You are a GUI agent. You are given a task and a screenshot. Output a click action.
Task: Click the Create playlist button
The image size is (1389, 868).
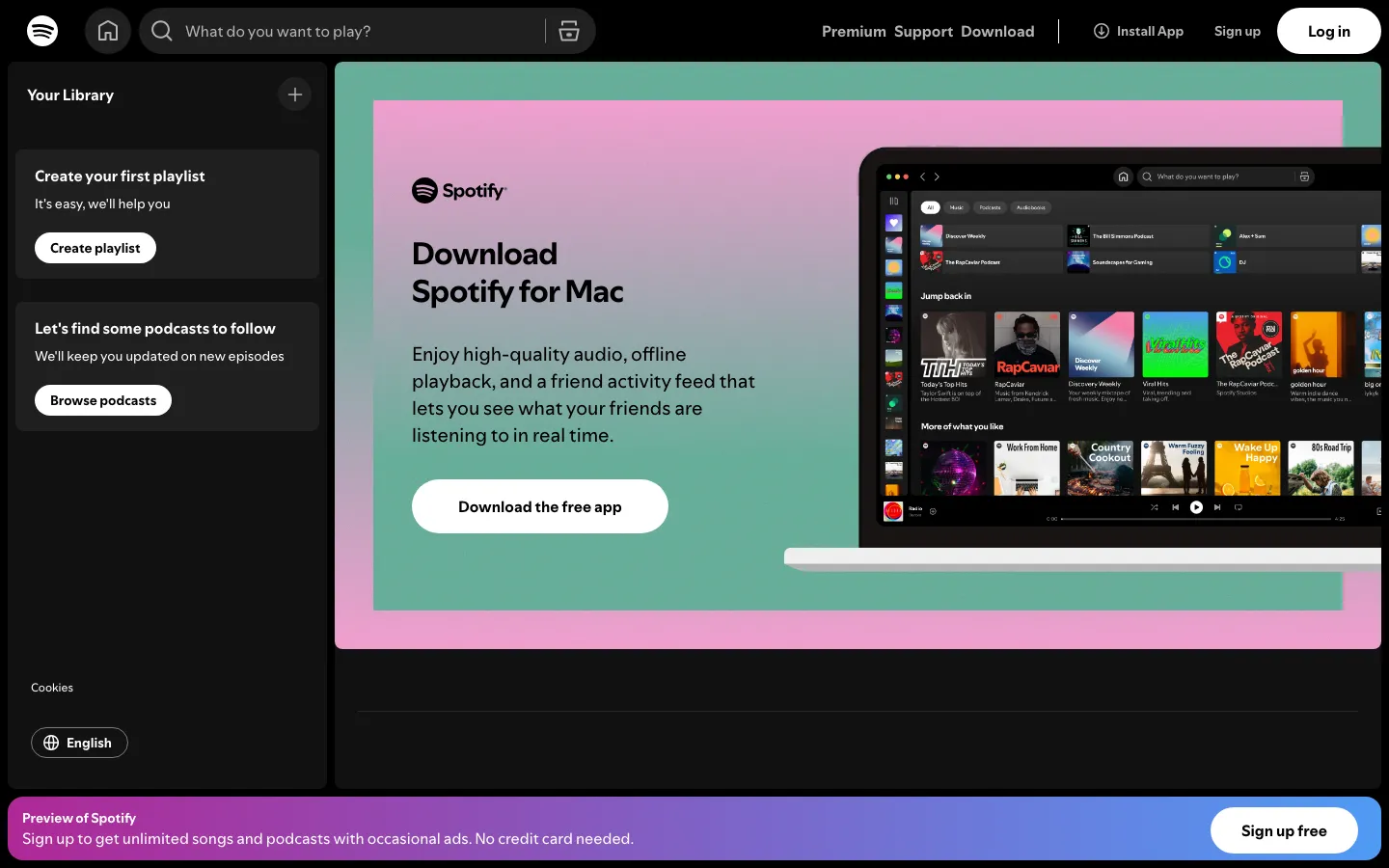95,248
